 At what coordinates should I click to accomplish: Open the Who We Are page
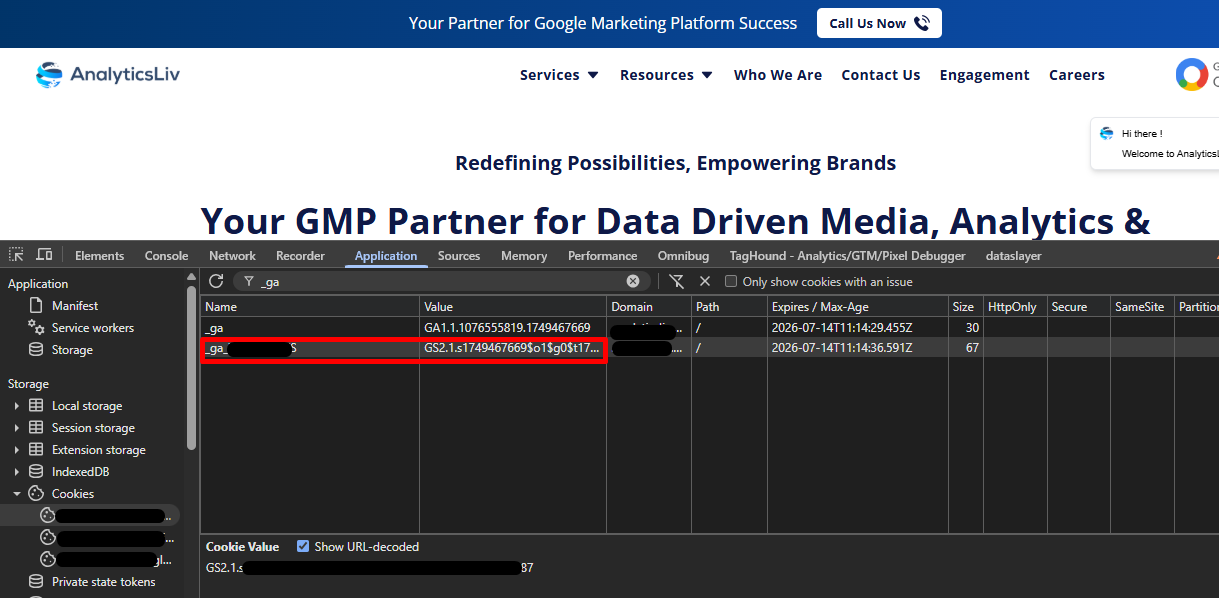pos(778,75)
